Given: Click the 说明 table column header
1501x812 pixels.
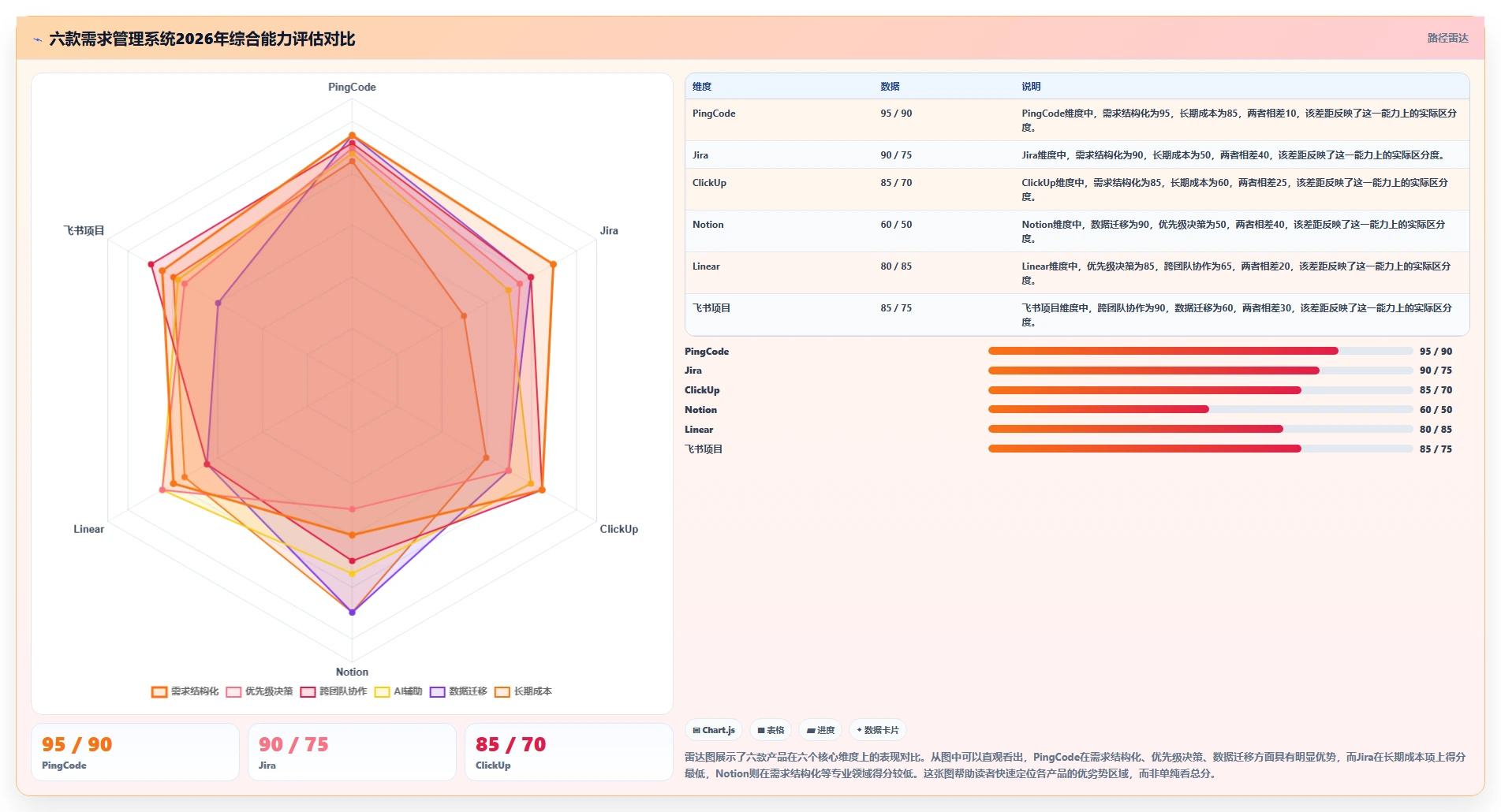Looking at the screenshot, I should click(1031, 87).
